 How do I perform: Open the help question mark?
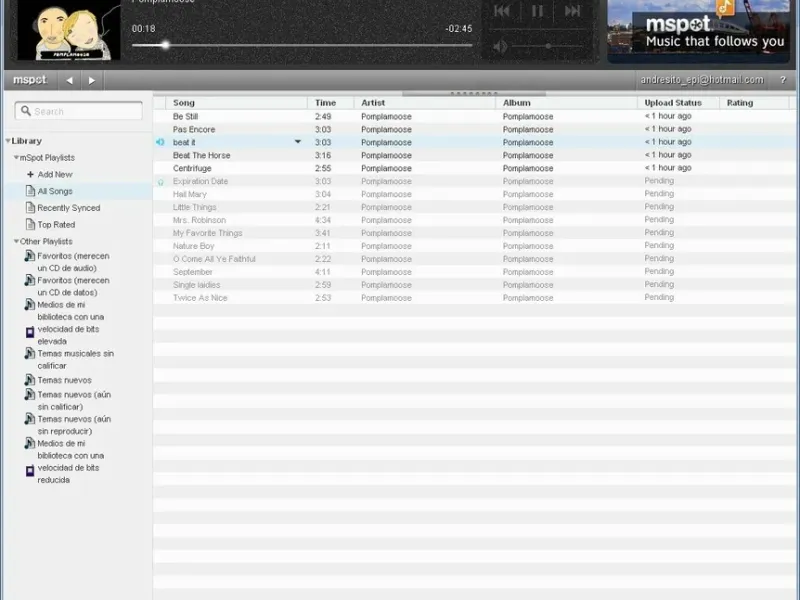[x=783, y=80]
